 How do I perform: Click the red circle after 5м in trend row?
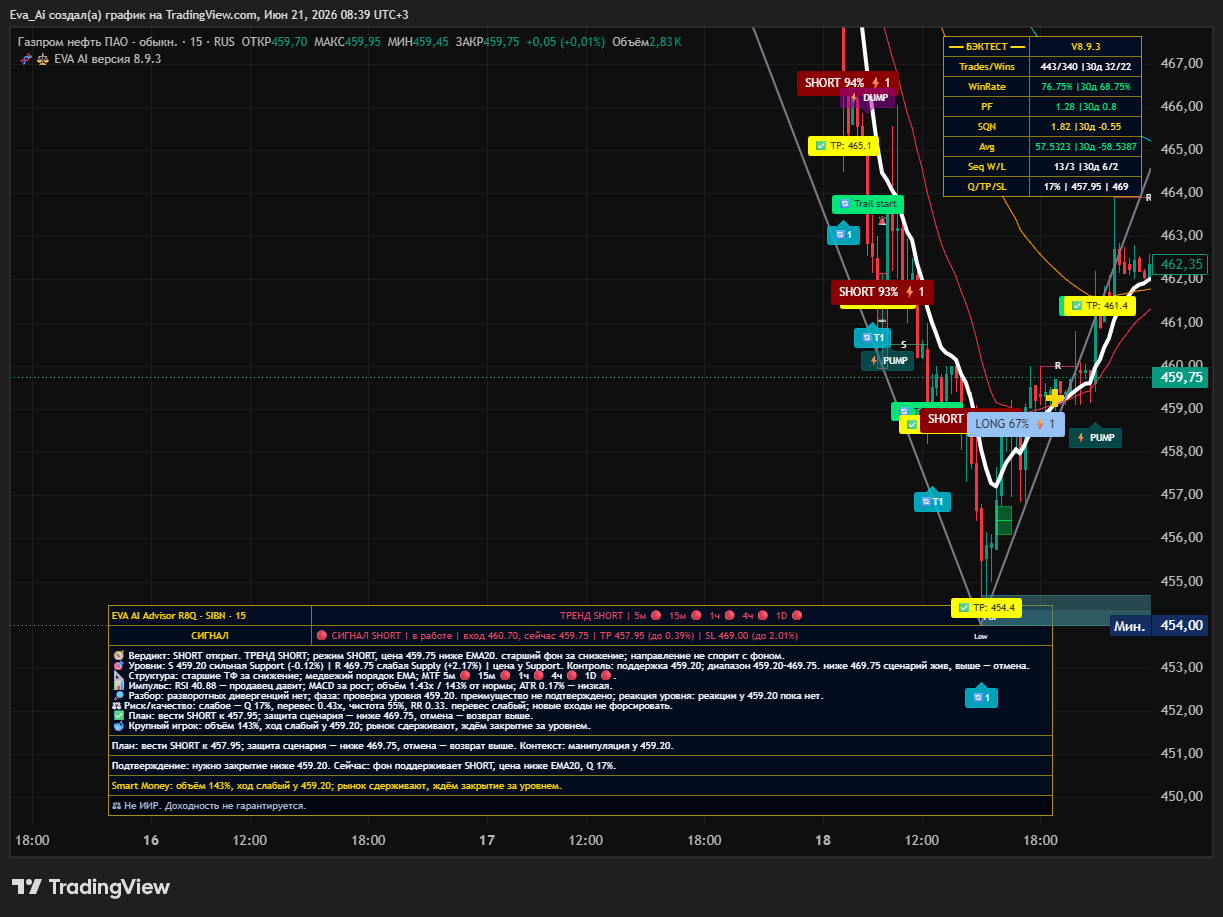tap(656, 616)
